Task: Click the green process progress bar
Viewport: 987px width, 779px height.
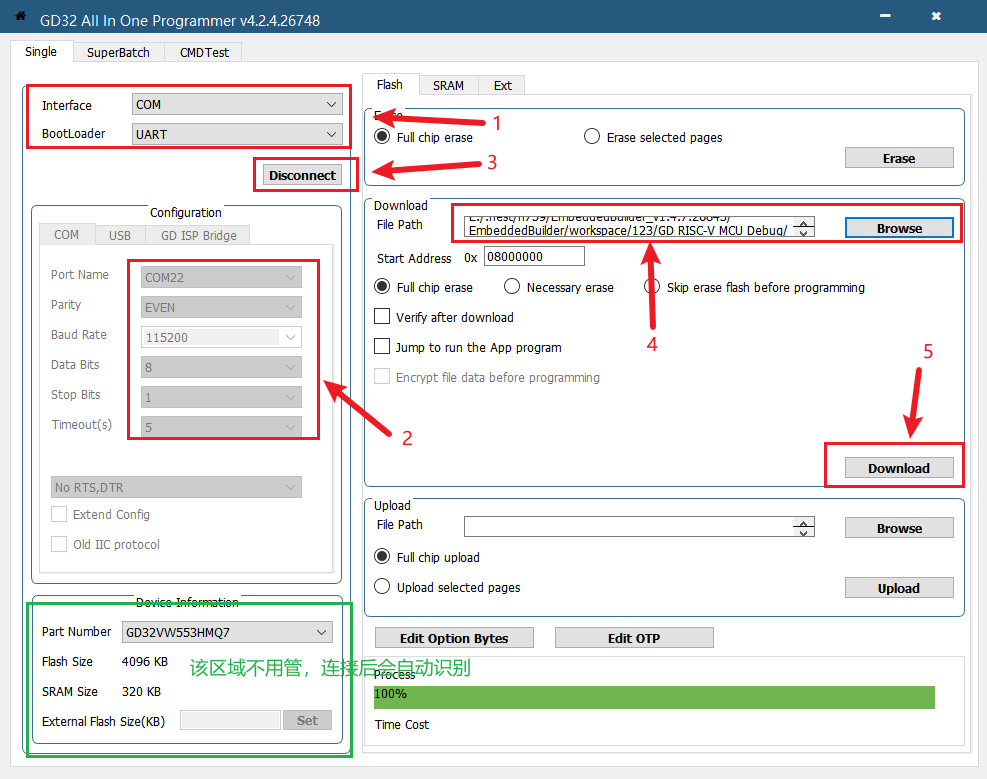Action: tap(654, 696)
